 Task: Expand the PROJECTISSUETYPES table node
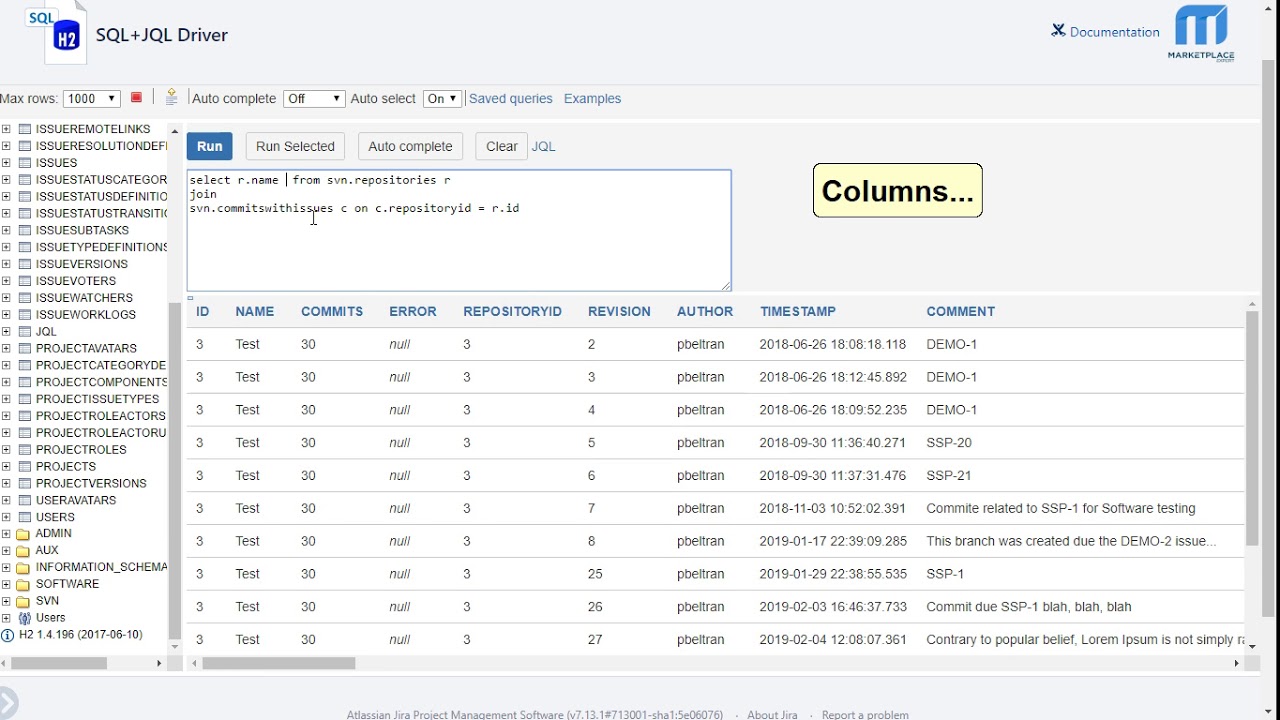[x=6, y=399]
